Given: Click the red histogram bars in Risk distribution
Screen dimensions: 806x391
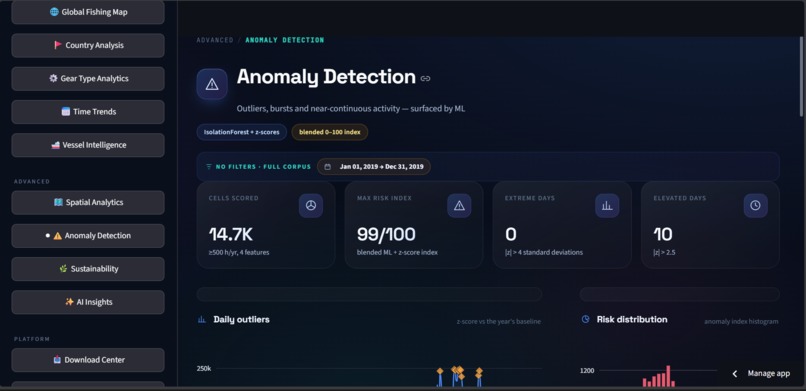Looking at the screenshot, I should click(x=658, y=377).
